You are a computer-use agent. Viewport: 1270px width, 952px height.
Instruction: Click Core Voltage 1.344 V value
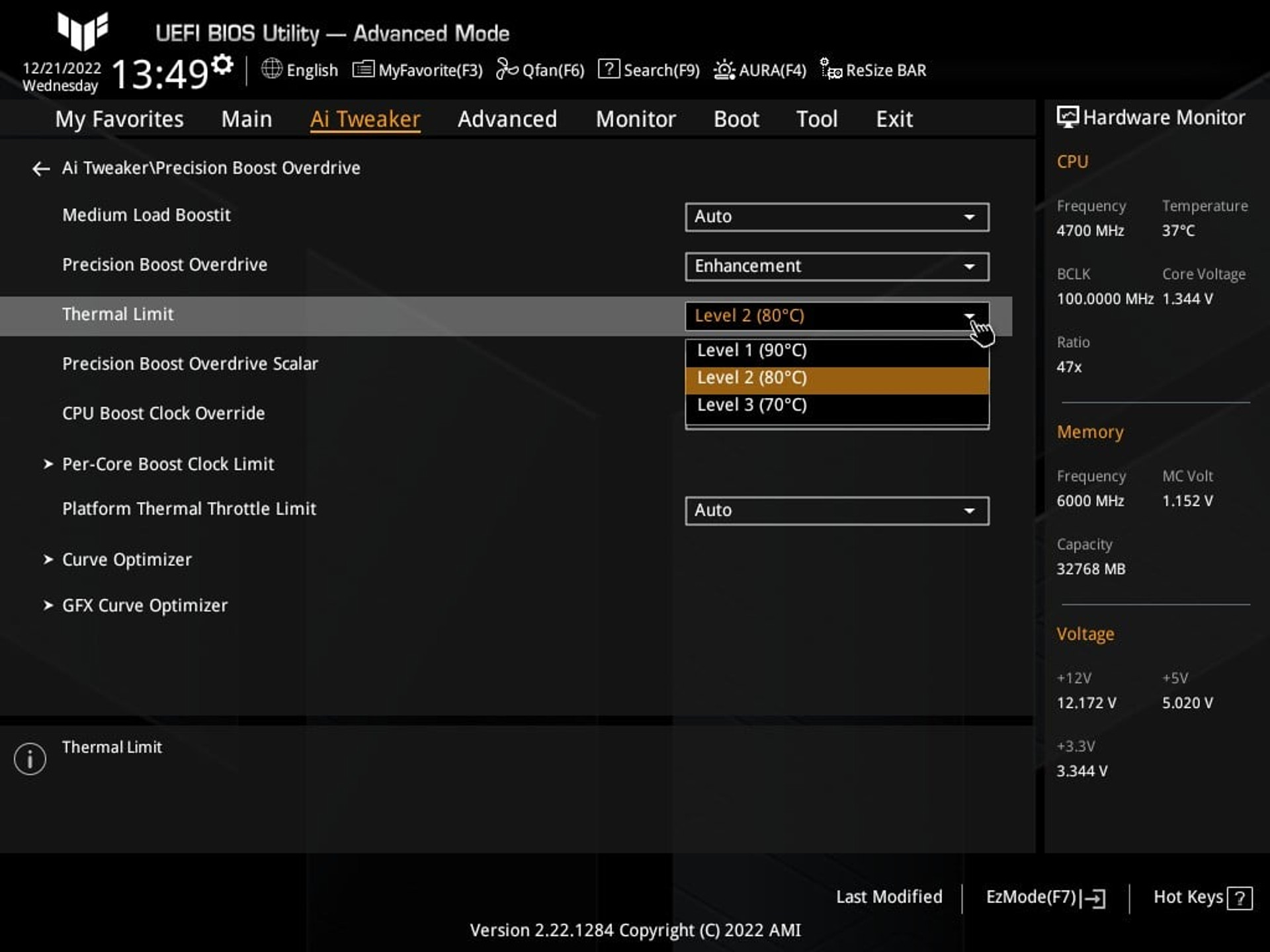pos(1188,299)
